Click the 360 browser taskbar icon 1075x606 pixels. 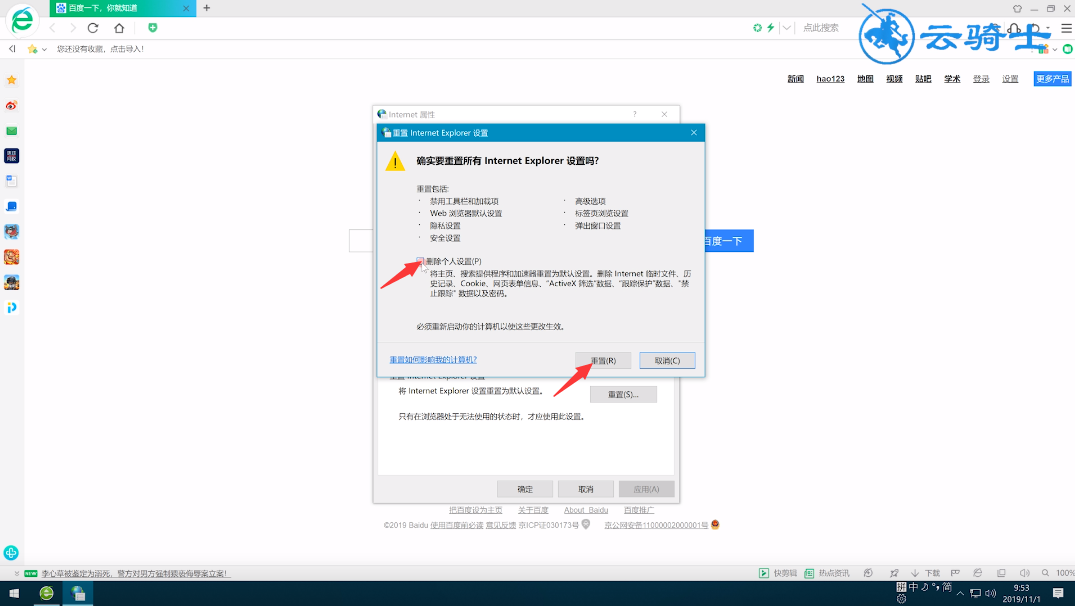point(47,593)
